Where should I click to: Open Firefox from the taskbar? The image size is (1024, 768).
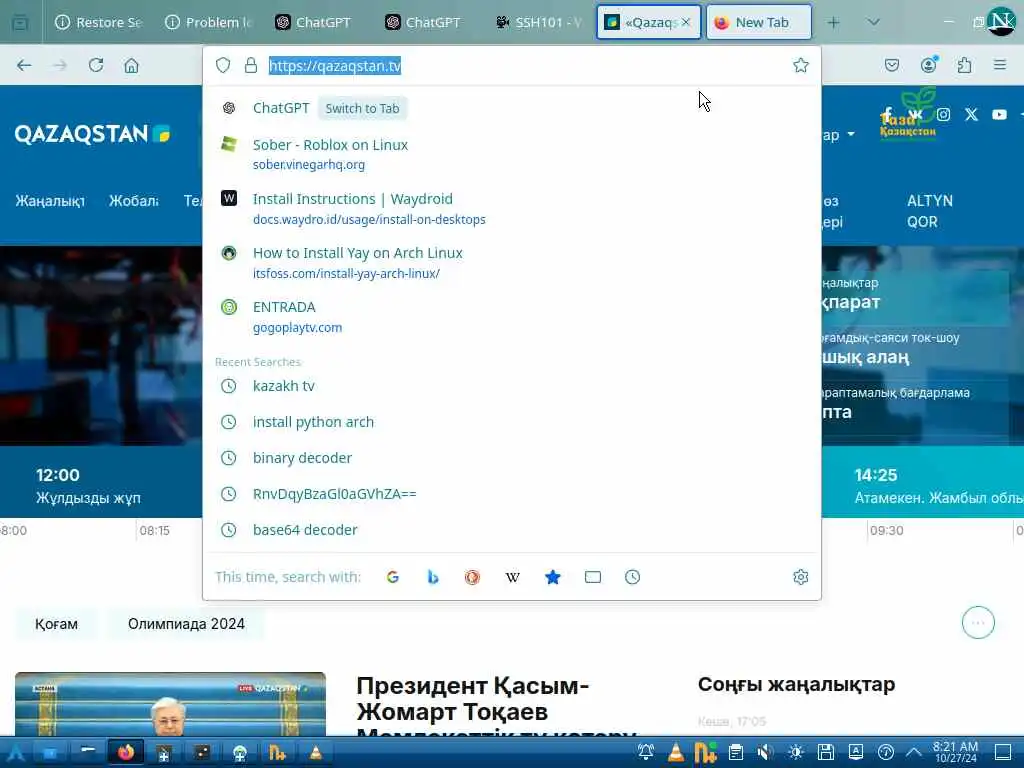(x=126, y=753)
